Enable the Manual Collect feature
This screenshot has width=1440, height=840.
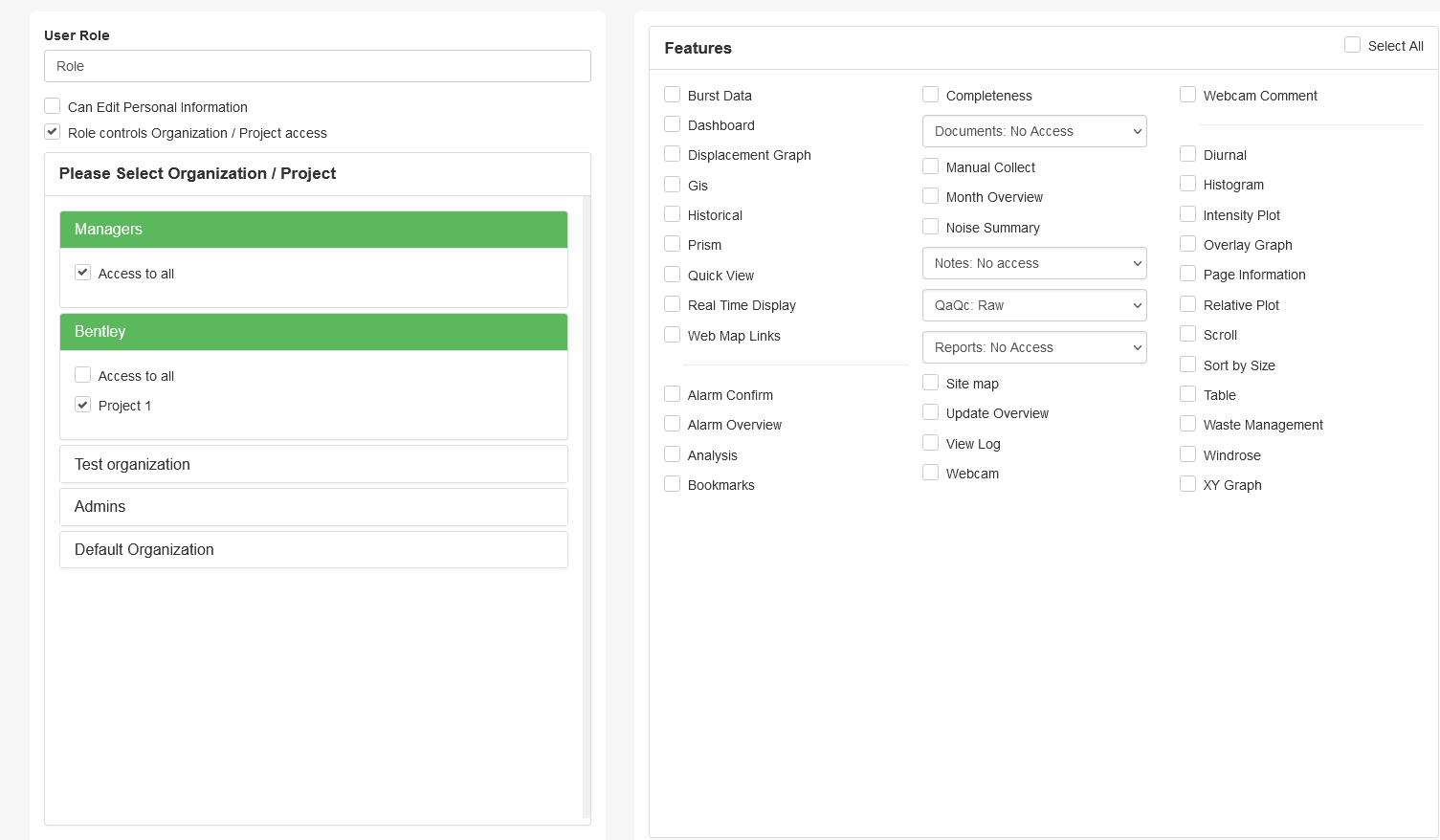(931, 166)
